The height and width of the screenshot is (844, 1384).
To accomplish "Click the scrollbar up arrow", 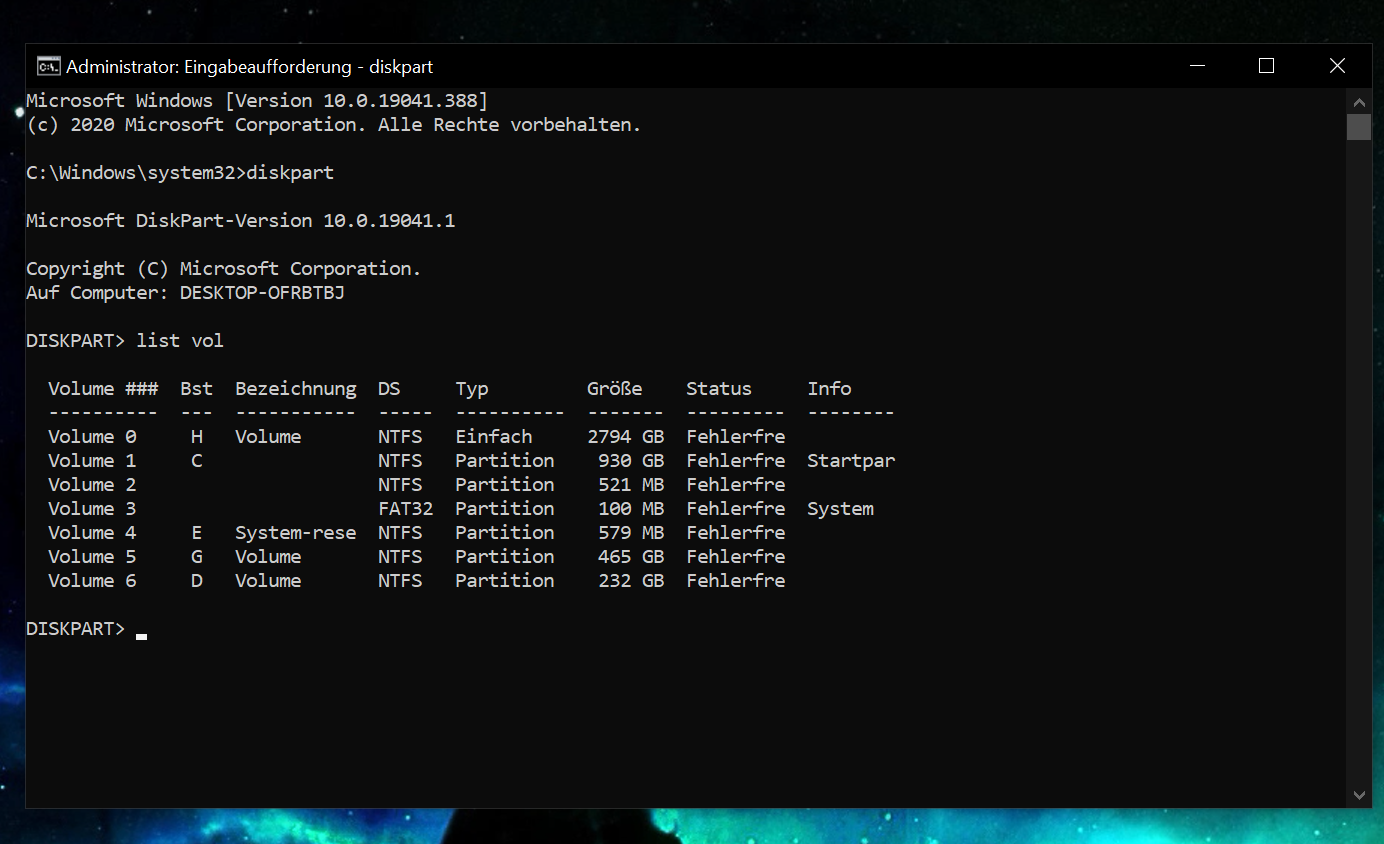I will (x=1359, y=101).
